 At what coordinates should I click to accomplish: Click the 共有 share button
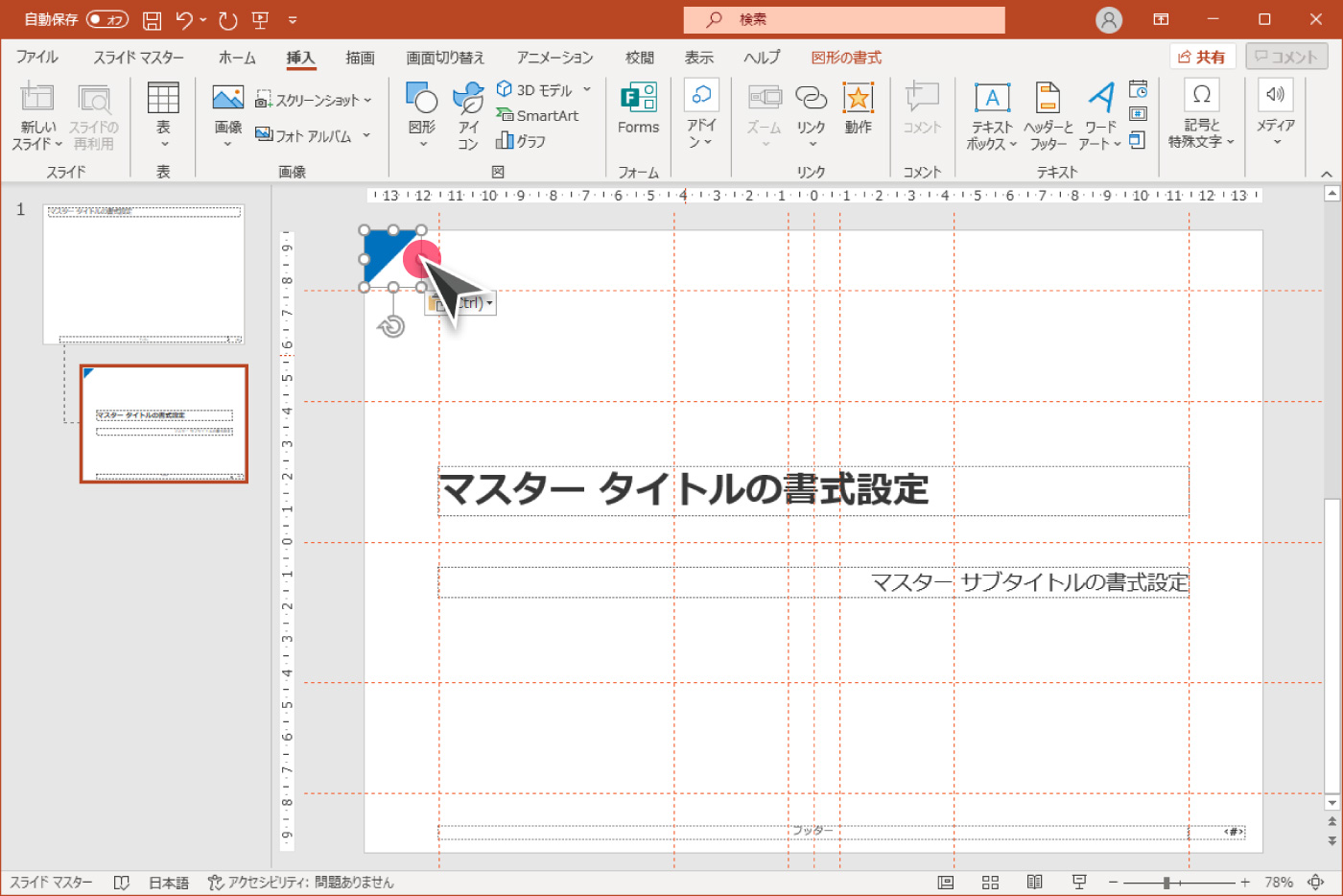click(x=1202, y=57)
